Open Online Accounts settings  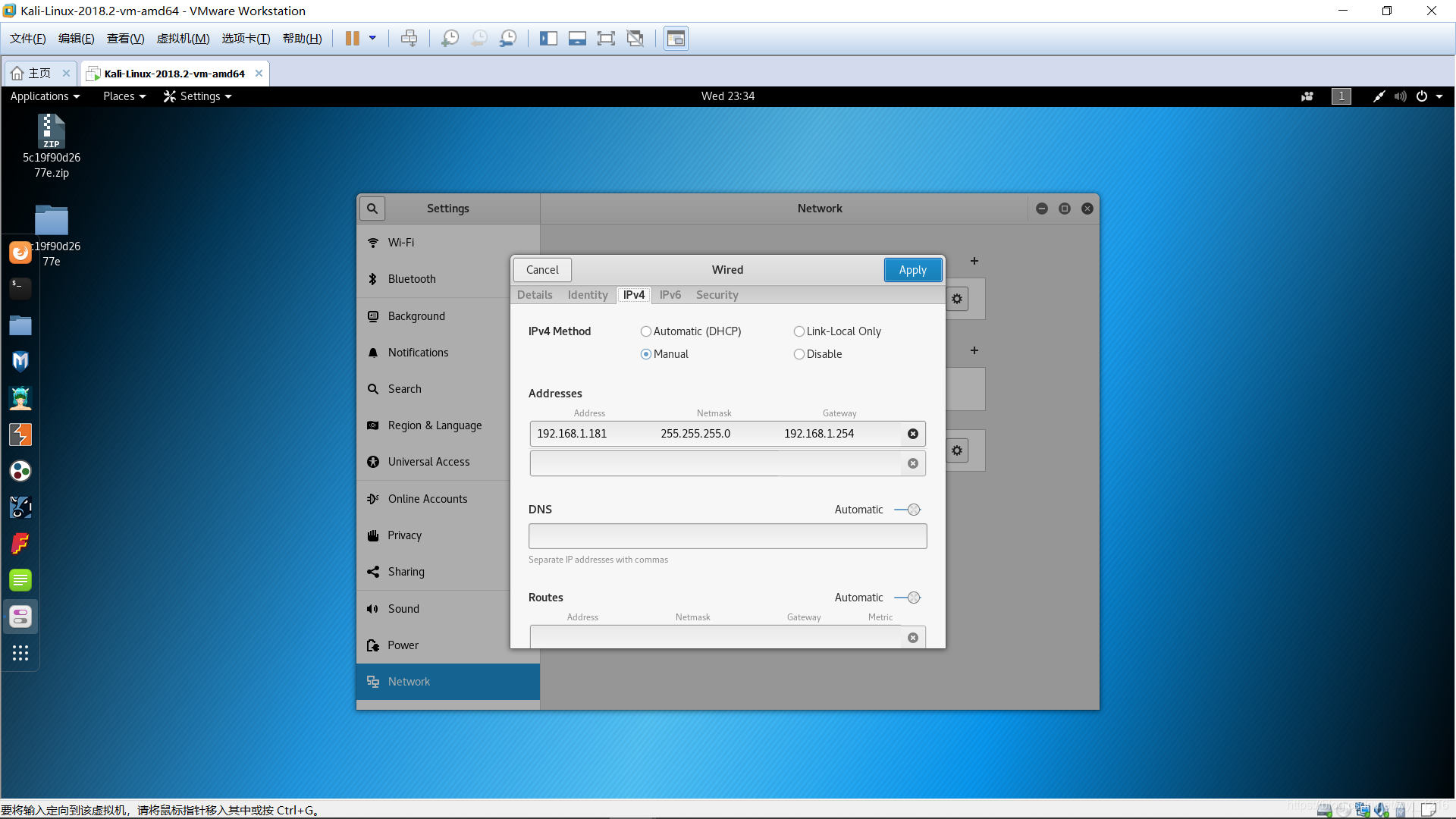click(x=448, y=499)
